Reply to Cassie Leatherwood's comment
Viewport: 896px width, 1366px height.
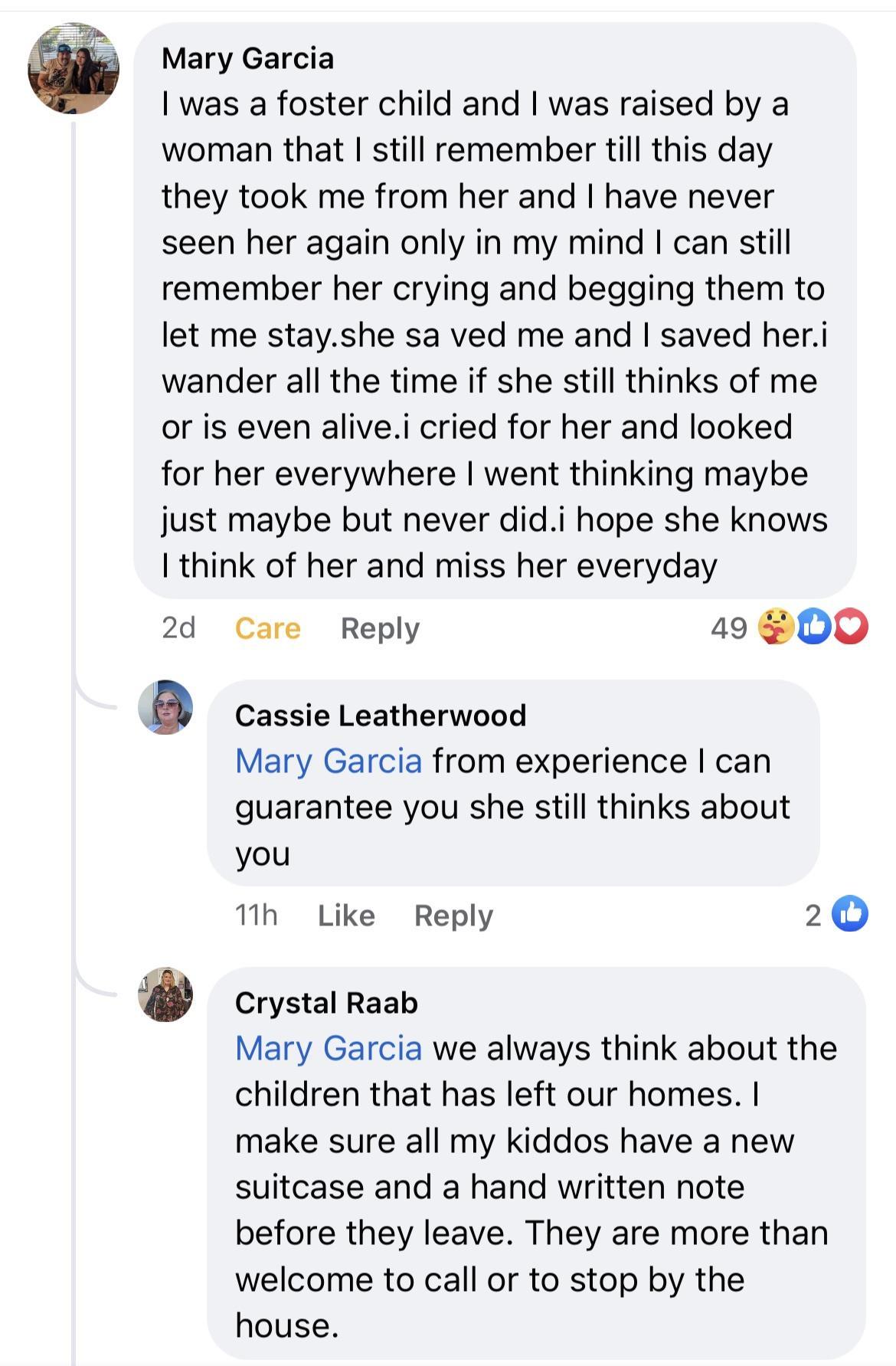tap(453, 915)
